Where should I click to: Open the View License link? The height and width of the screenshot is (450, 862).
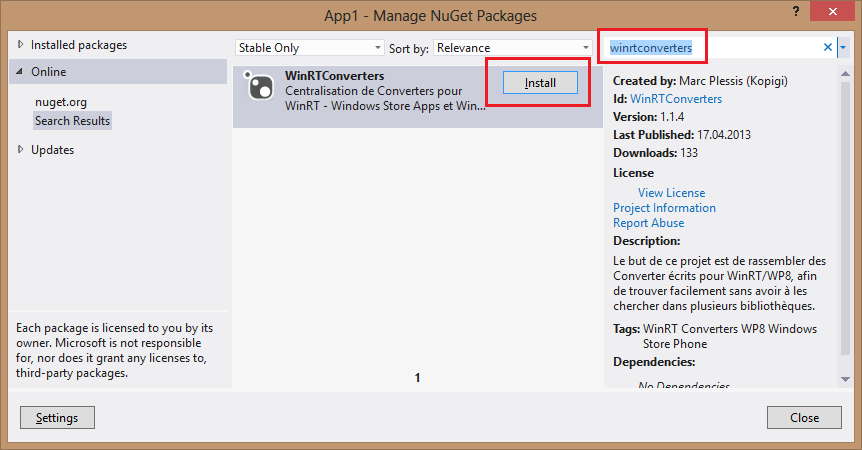point(671,193)
